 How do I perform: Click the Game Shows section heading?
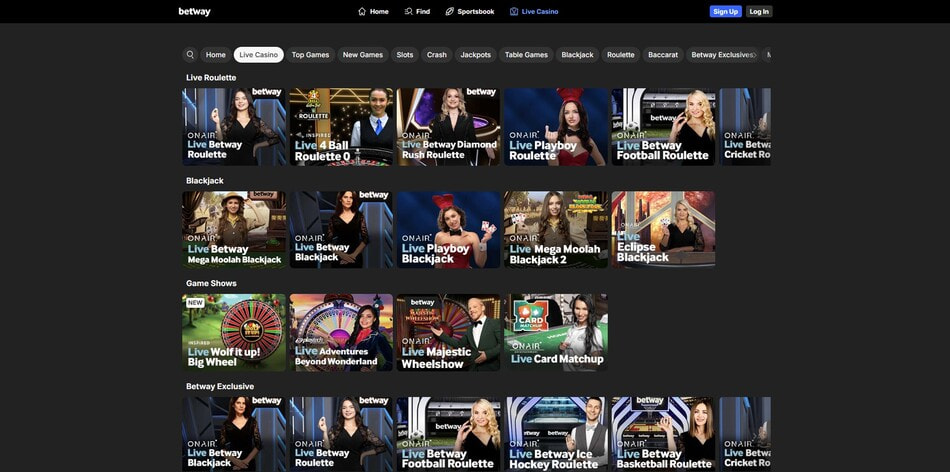tap(211, 283)
